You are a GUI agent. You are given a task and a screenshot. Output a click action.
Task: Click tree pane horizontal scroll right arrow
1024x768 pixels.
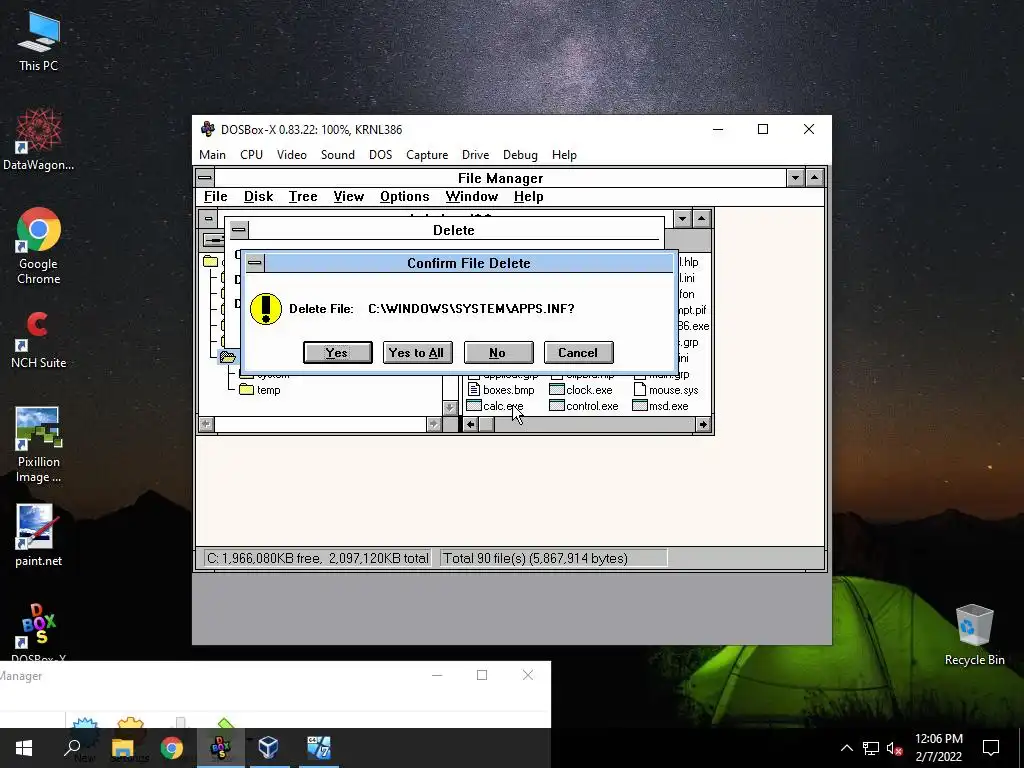[434, 424]
